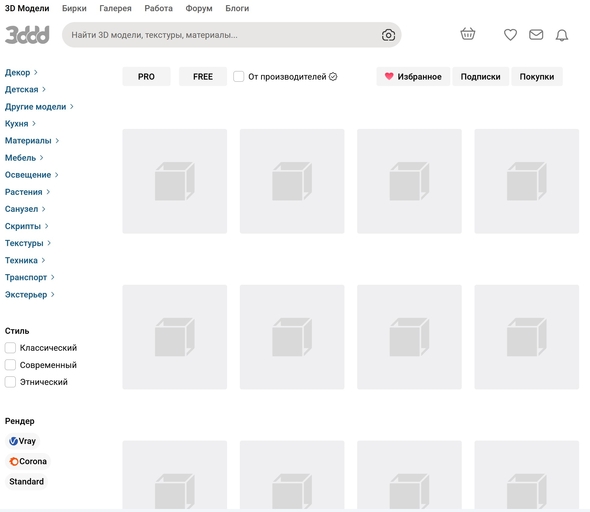Enable the От производителей checkbox
The width and height of the screenshot is (590, 512).
pos(239,76)
